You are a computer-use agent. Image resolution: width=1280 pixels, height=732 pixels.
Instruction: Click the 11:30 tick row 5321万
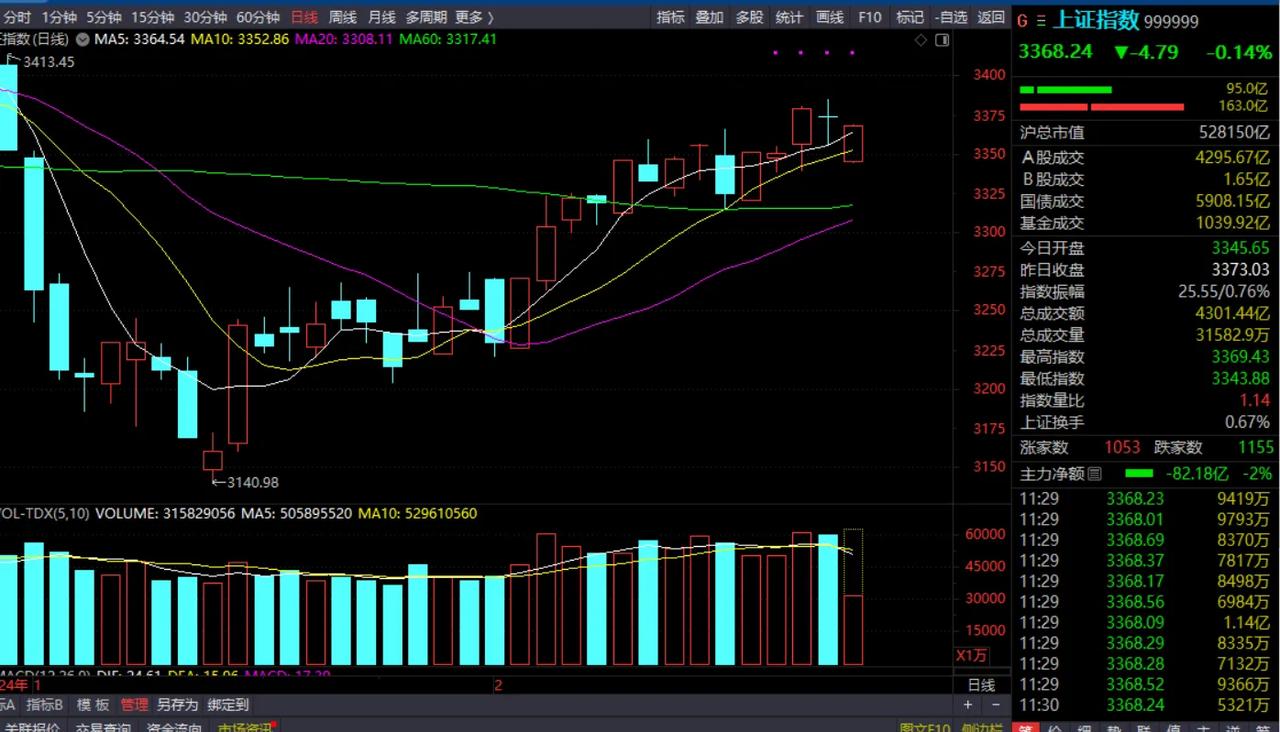tap(1145, 705)
